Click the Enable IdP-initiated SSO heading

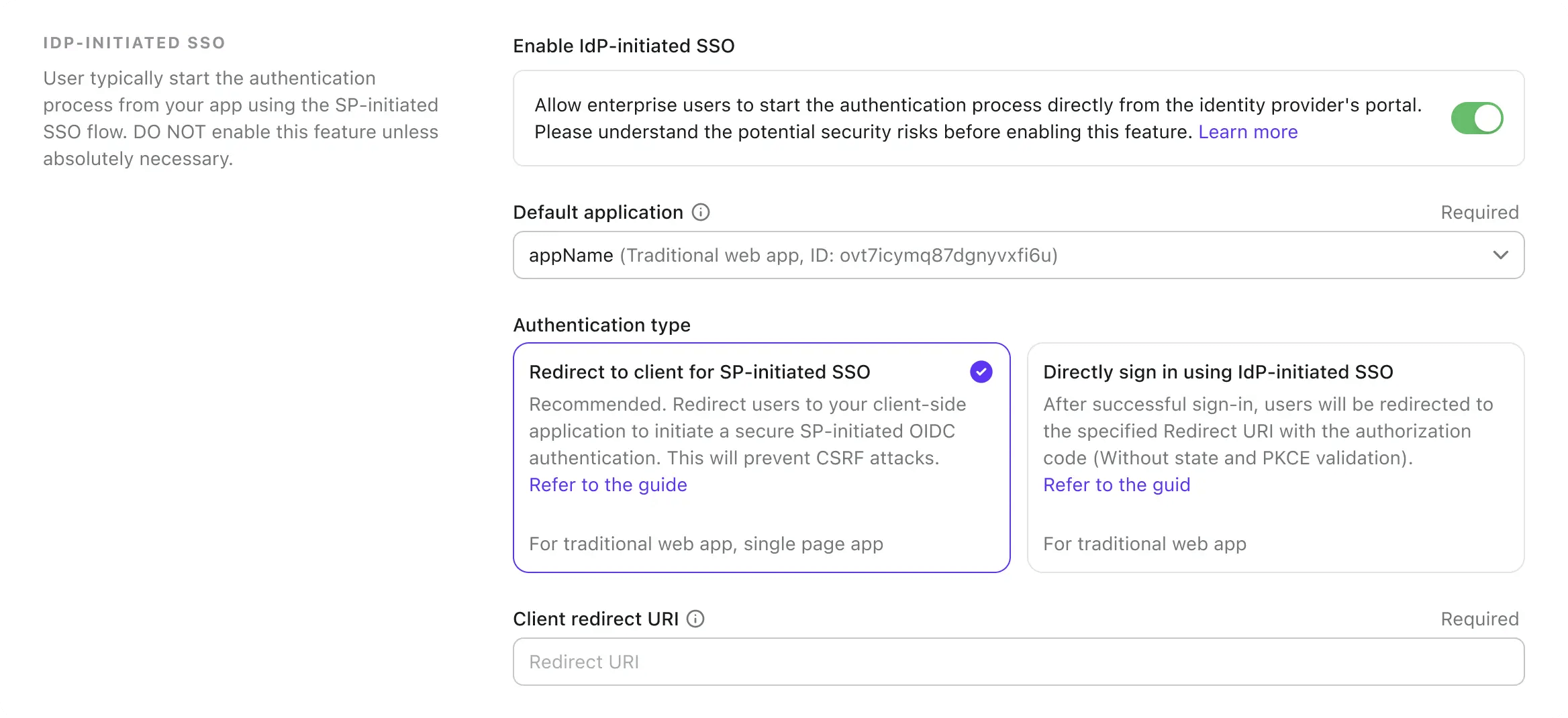(624, 46)
